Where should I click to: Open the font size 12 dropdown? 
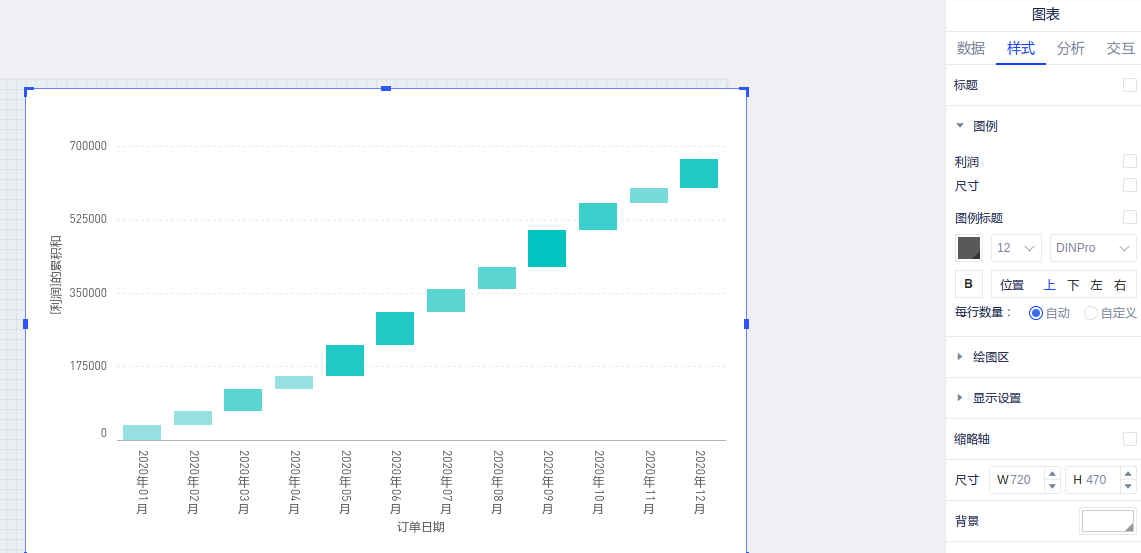click(1016, 248)
